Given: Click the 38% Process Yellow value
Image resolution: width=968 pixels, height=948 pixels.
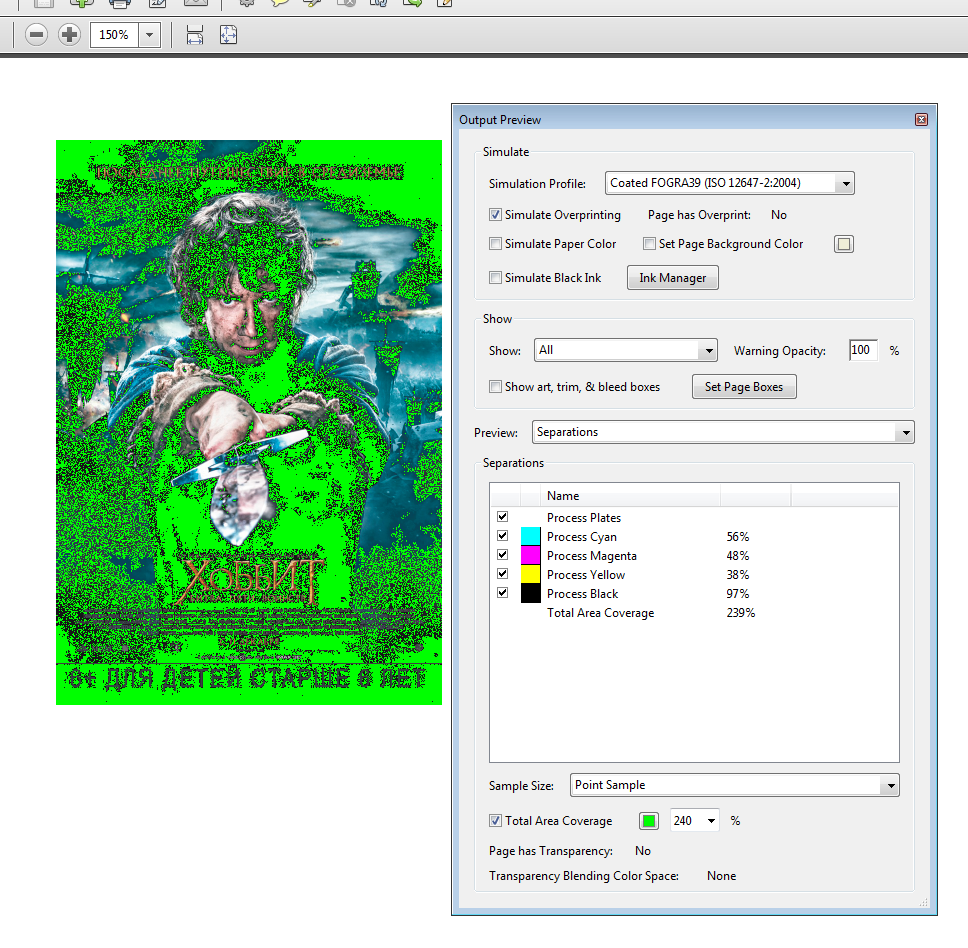Looking at the screenshot, I should 738,575.
